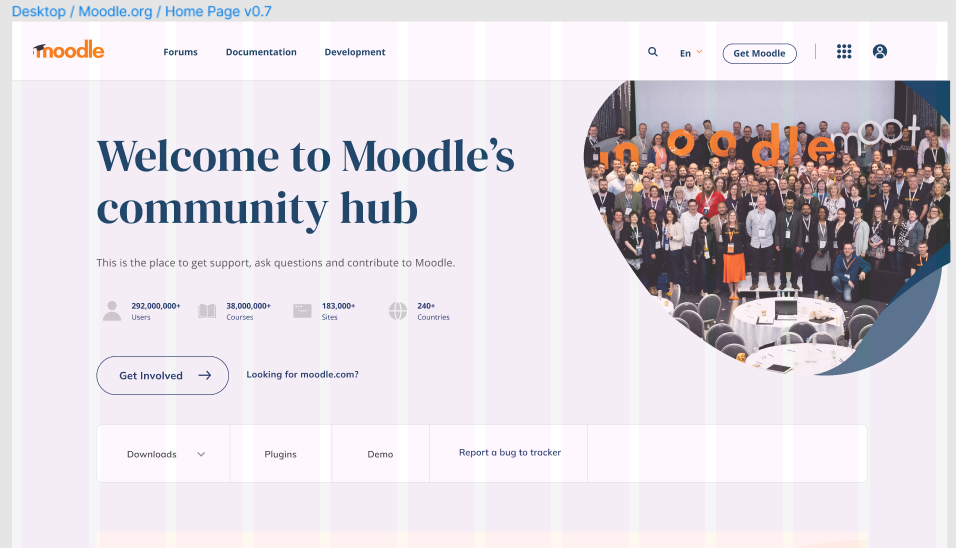This screenshot has width=956, height=548.
Task: Click the arrow inside Get Involved button
Action: pyautogui.click(x=205, y=375)
